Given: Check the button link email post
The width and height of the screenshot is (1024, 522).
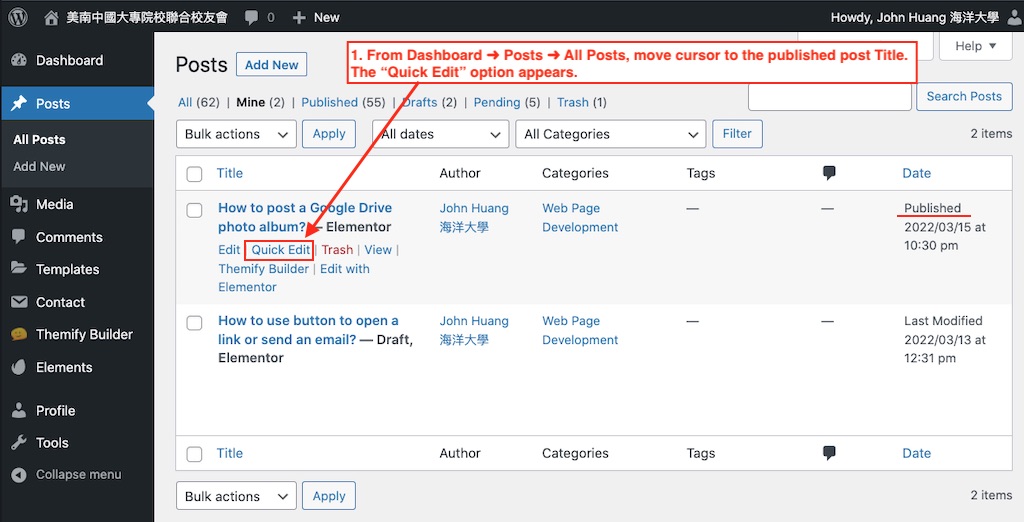Looking at the screenshot, I should pyautogui.click(x=194, y=323).
